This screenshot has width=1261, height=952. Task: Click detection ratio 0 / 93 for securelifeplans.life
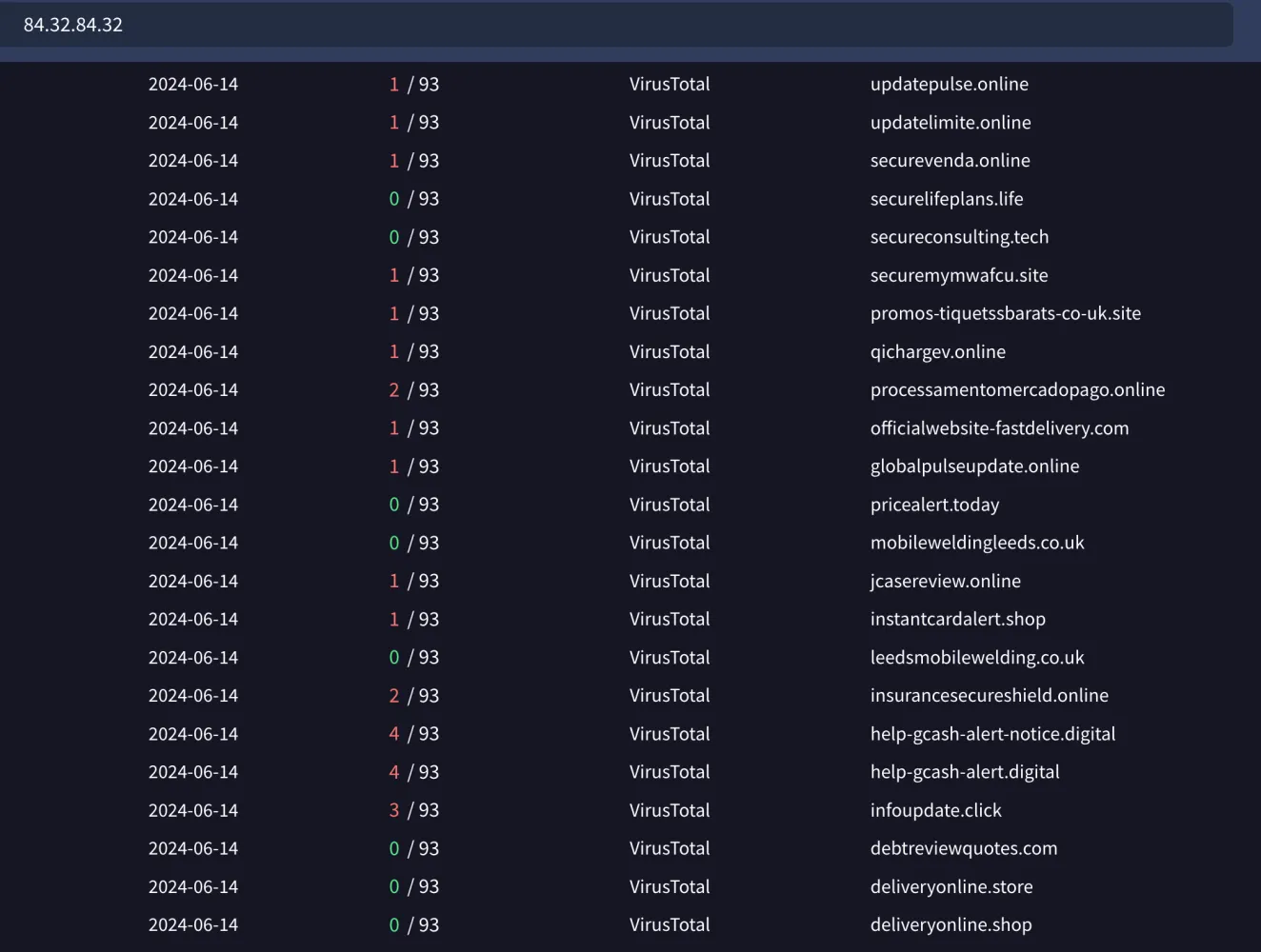(x=414, y=199)
